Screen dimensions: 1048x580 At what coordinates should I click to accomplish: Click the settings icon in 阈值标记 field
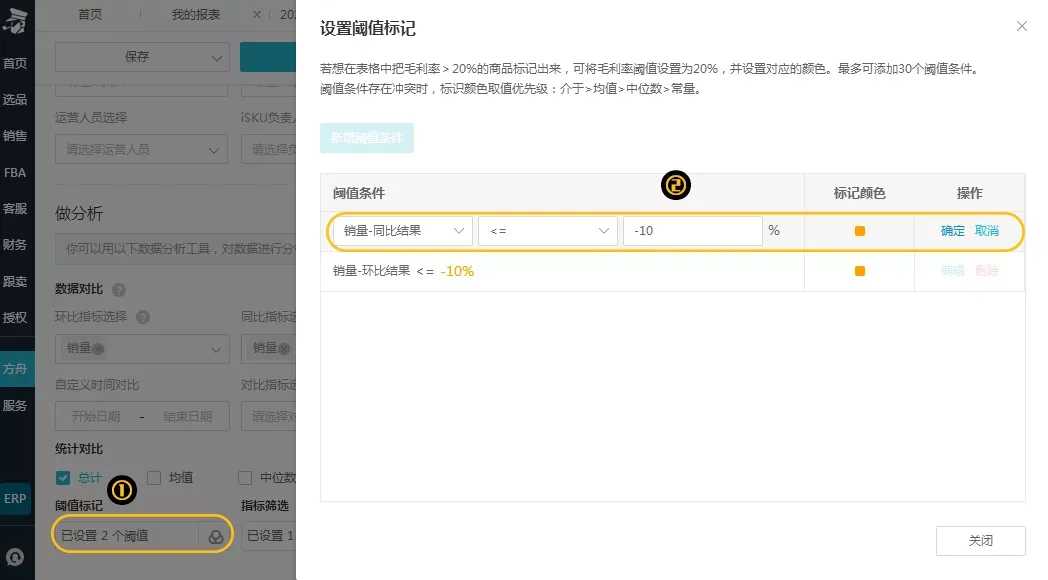coord(215,537)
